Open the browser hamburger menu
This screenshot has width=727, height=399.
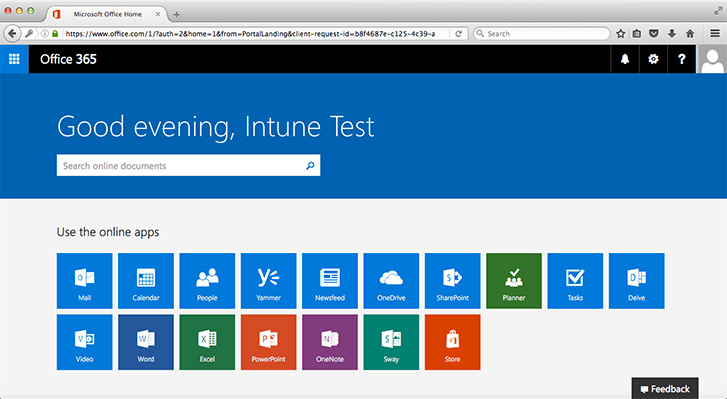(x=715, y=33)
